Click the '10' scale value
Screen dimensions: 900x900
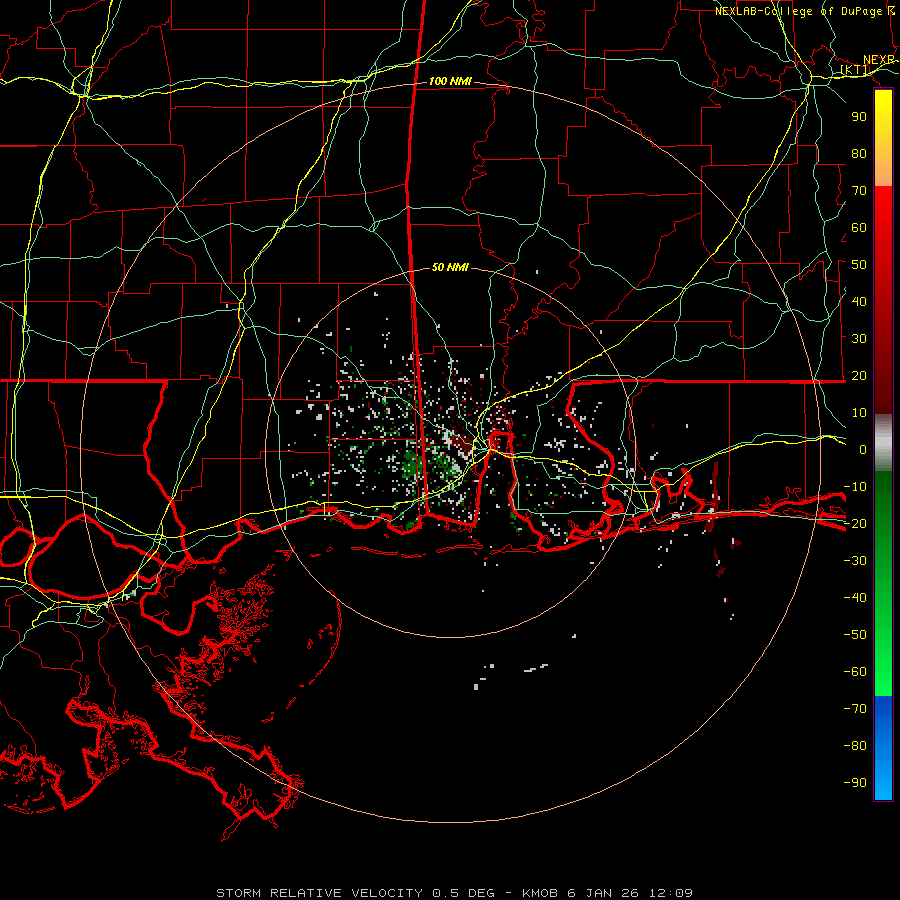[x=859, y=413]
